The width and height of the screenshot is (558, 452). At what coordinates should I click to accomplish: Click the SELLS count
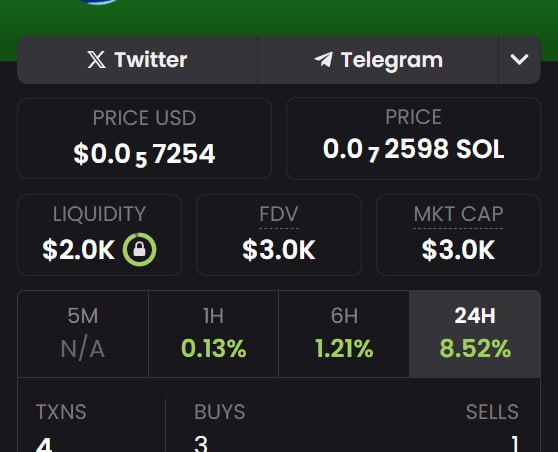(514, 444)
